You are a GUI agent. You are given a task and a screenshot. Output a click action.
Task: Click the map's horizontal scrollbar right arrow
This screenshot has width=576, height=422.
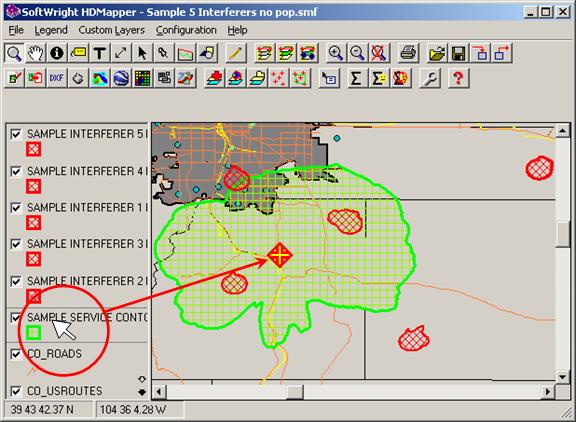pos(548,392)
